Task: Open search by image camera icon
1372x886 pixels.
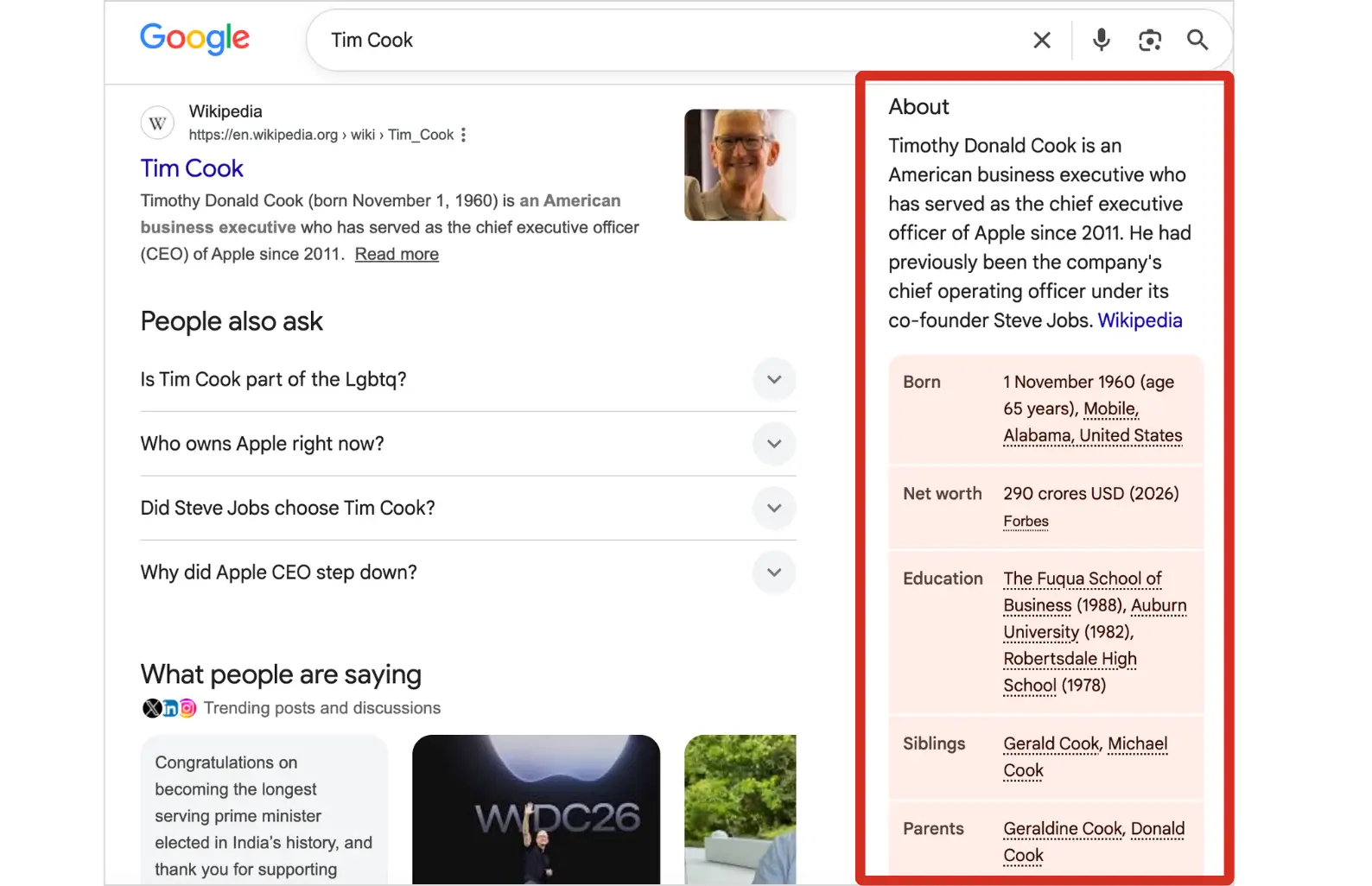Action: (x=1149, y=40)
